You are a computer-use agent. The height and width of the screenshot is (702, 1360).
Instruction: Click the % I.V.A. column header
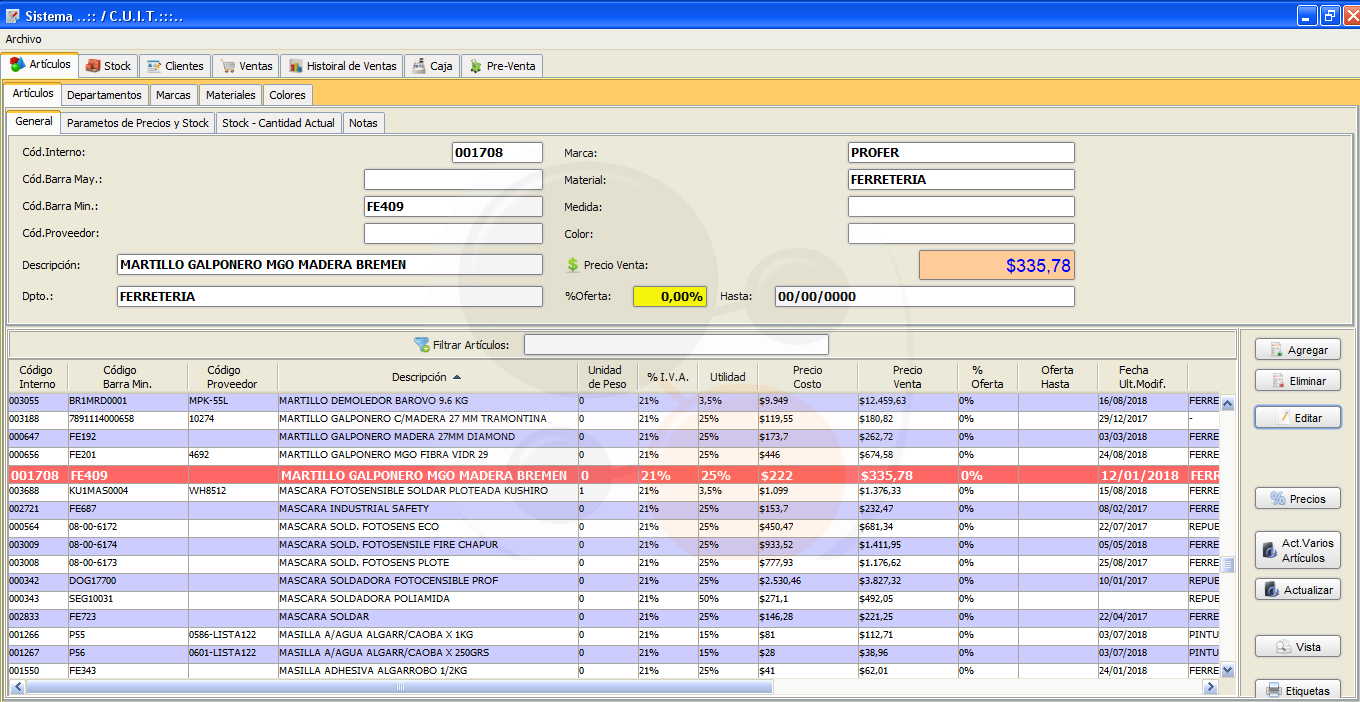667,377
